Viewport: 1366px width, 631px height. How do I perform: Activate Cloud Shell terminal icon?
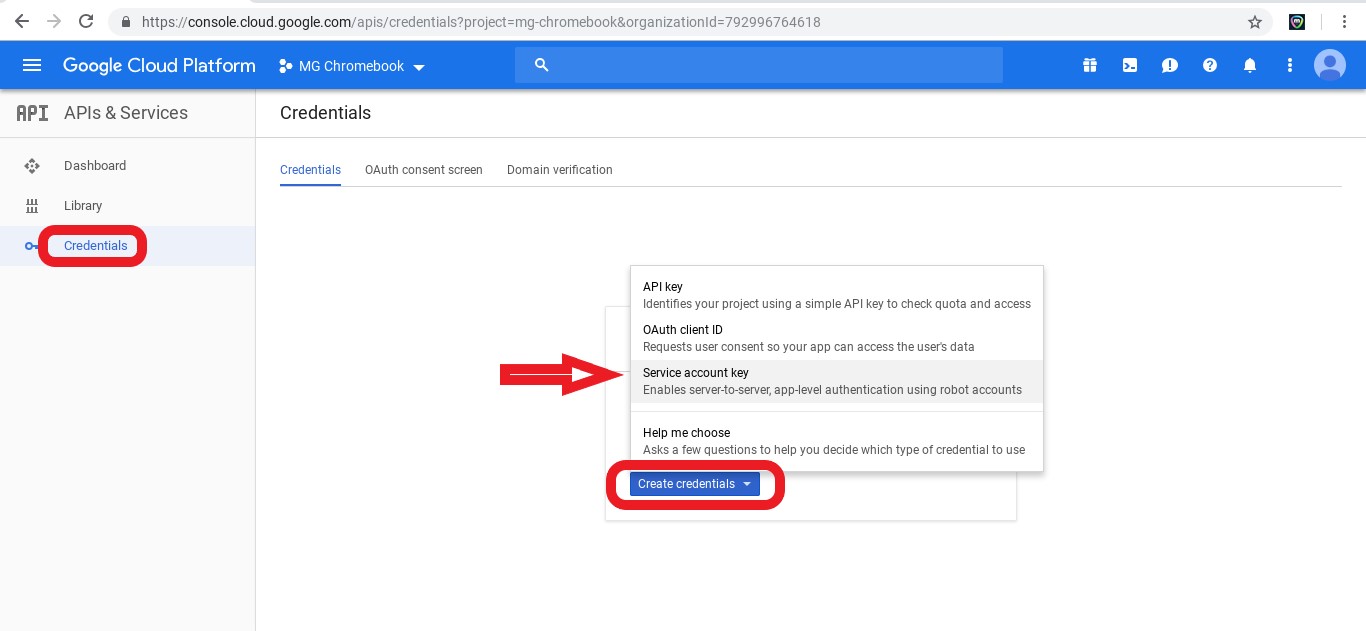(1129, 65)
